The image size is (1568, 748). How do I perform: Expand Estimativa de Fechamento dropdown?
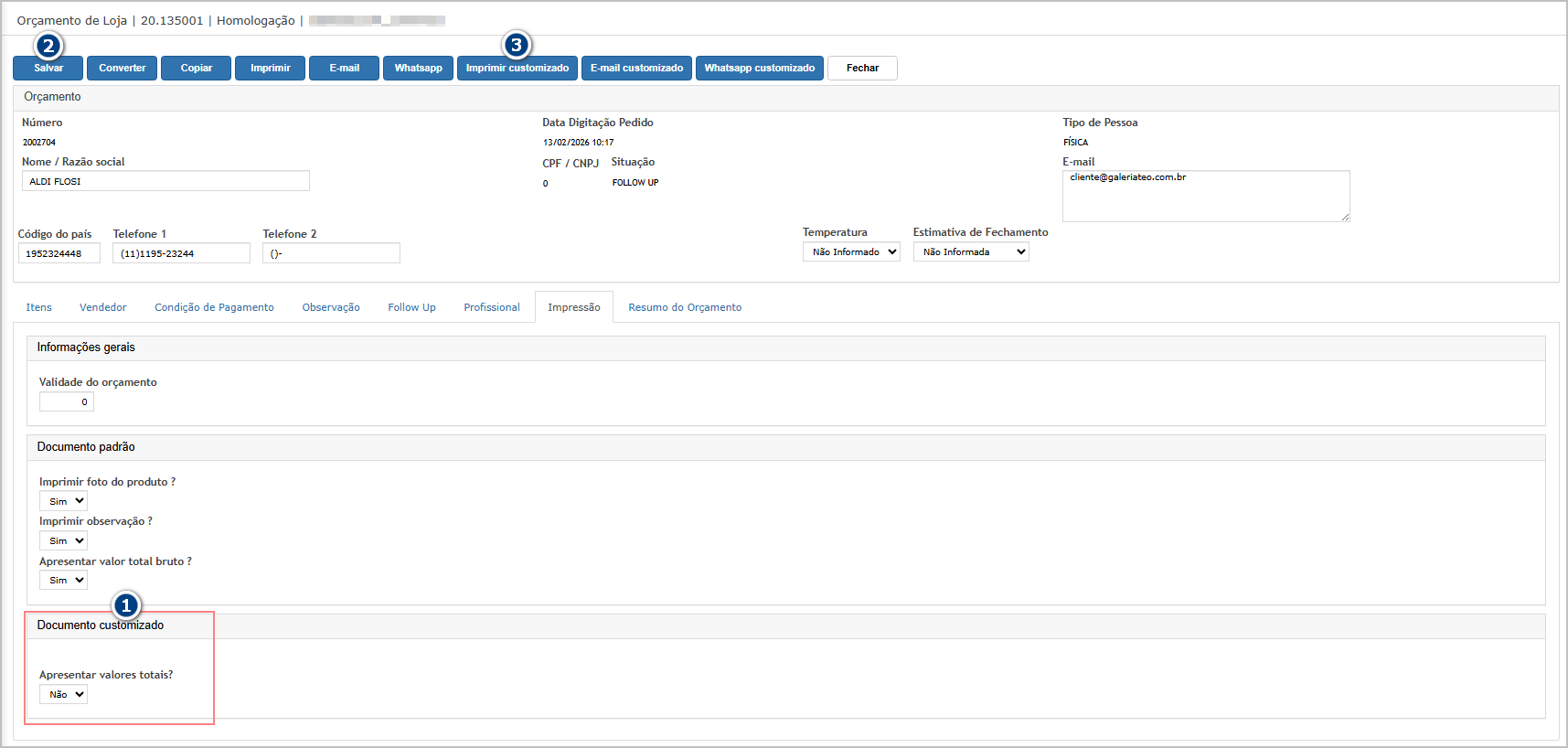click(x=970, y=252)
